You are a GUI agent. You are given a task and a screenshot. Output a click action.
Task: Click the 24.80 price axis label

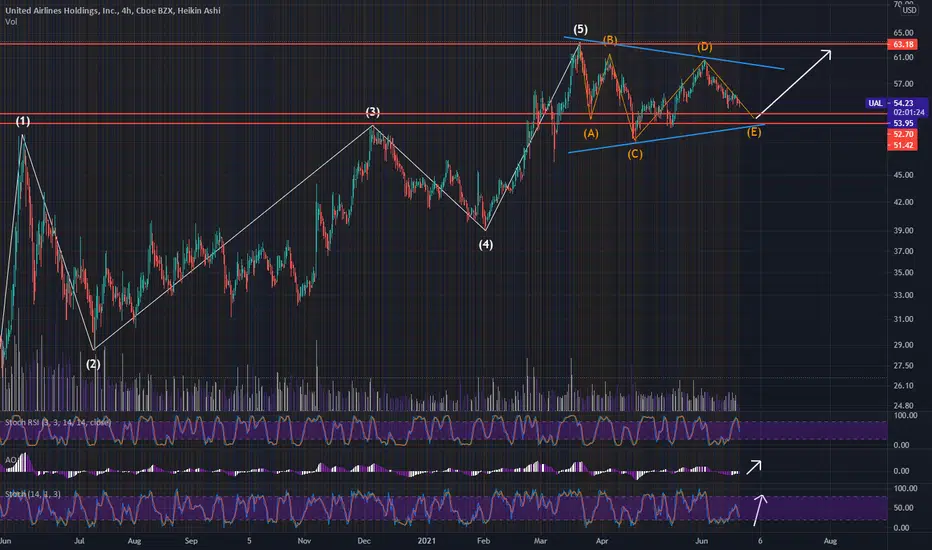(x=903, y=406)
